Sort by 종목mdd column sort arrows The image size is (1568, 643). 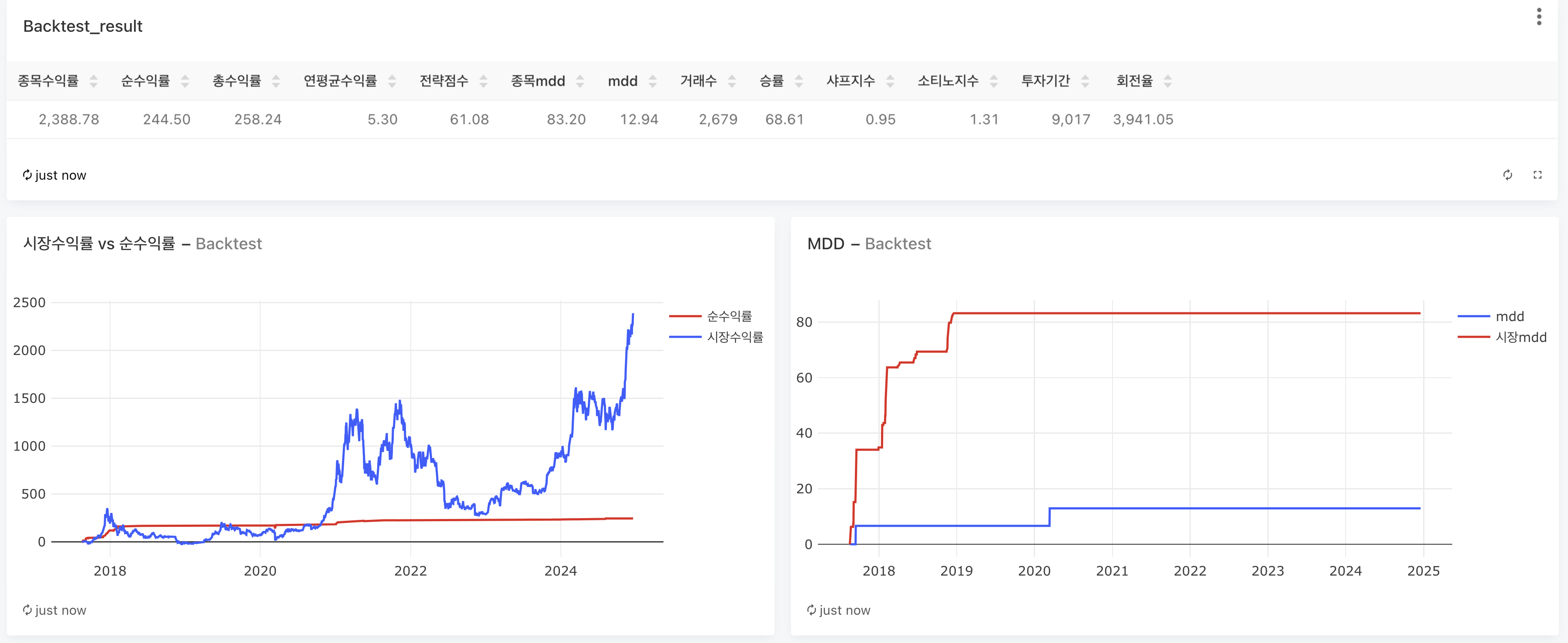[580, 81]
